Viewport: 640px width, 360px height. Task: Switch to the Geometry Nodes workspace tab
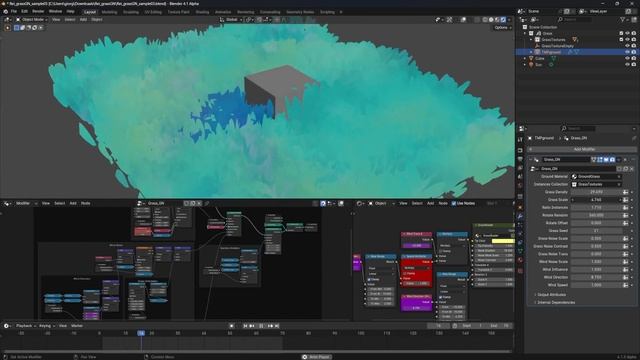pyautogui.click(x=300, y=12)
